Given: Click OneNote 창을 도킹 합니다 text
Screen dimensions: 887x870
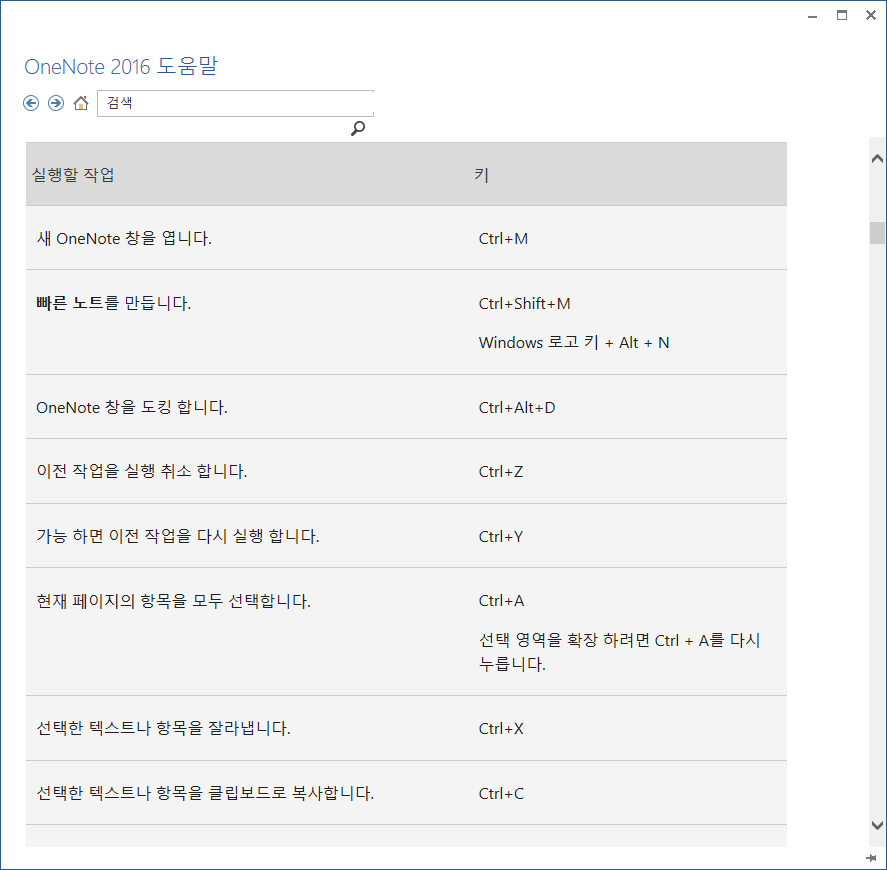Looking at the screenshot, I should [x=132, y=407].
